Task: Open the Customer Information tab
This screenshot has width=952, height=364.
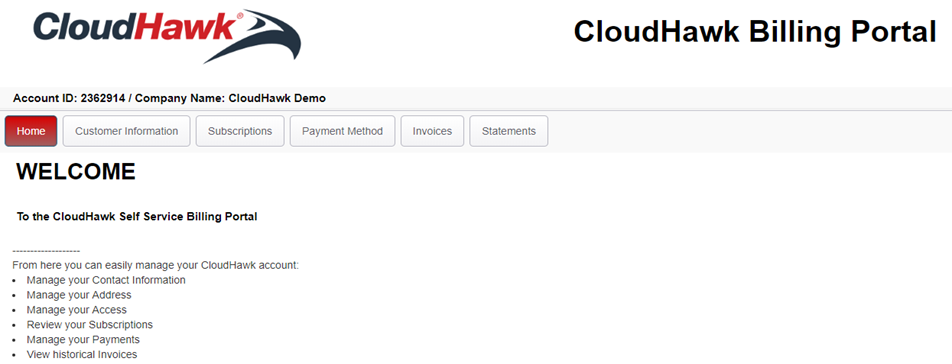Action: pyautogui.click(x=127, y=131)
